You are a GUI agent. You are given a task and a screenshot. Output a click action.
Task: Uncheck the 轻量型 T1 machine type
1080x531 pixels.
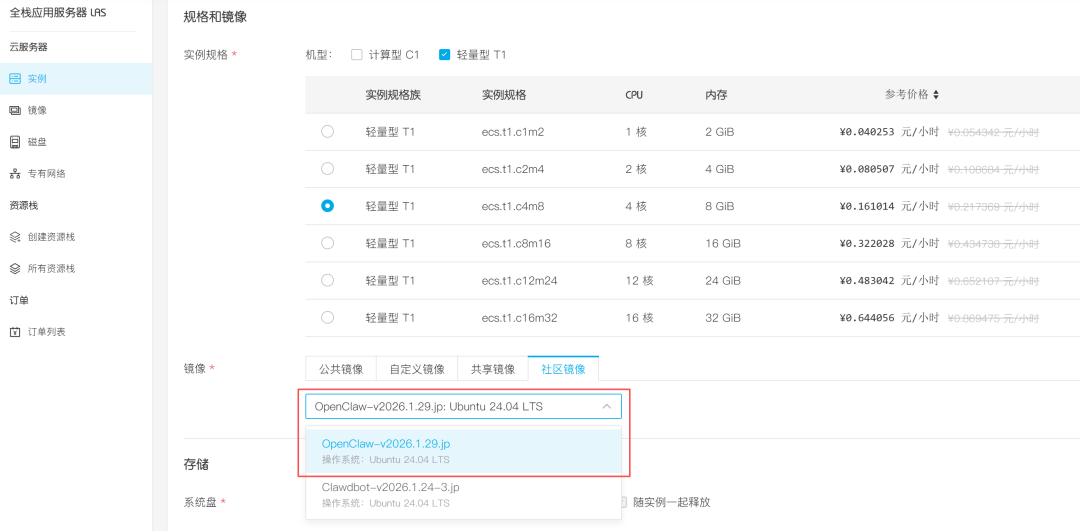pos(444,54)
